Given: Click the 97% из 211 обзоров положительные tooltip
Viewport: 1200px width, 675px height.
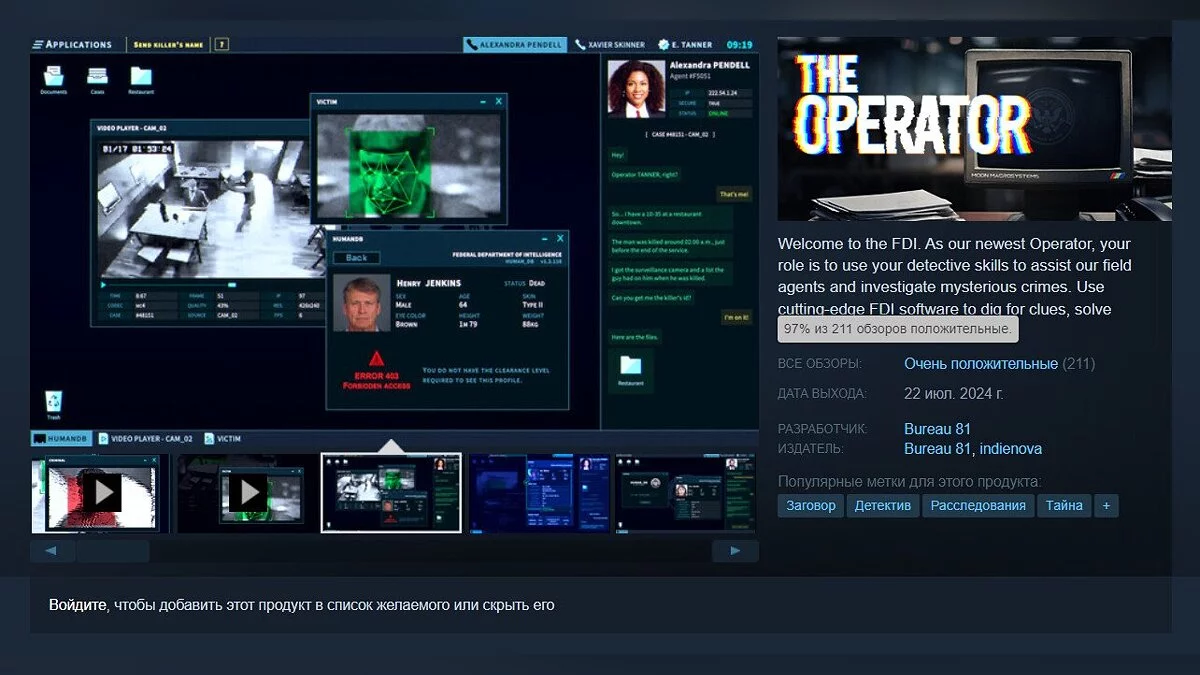Looking at the screenshot, I should click(x=898, y=329).
